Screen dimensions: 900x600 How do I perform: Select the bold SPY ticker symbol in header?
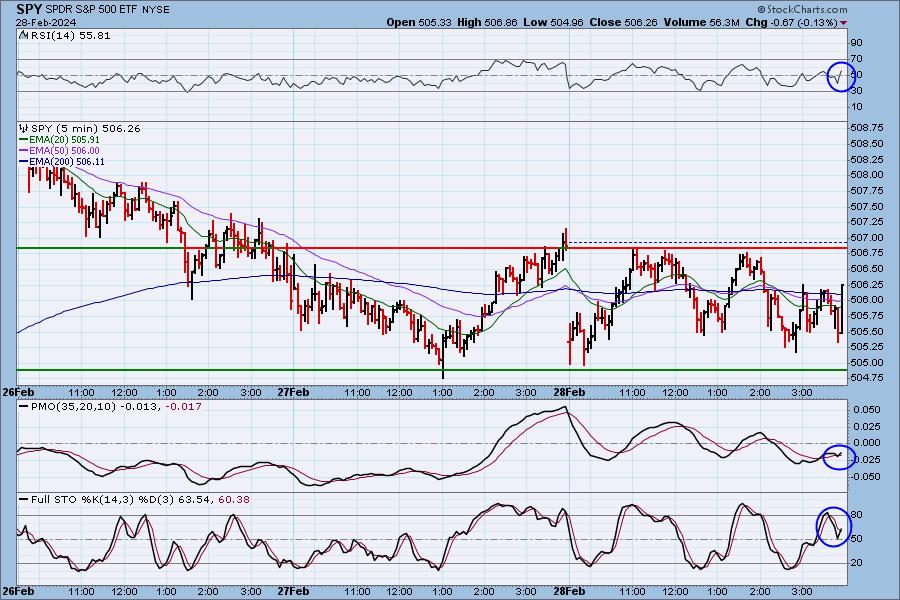[x=29, y=9]
